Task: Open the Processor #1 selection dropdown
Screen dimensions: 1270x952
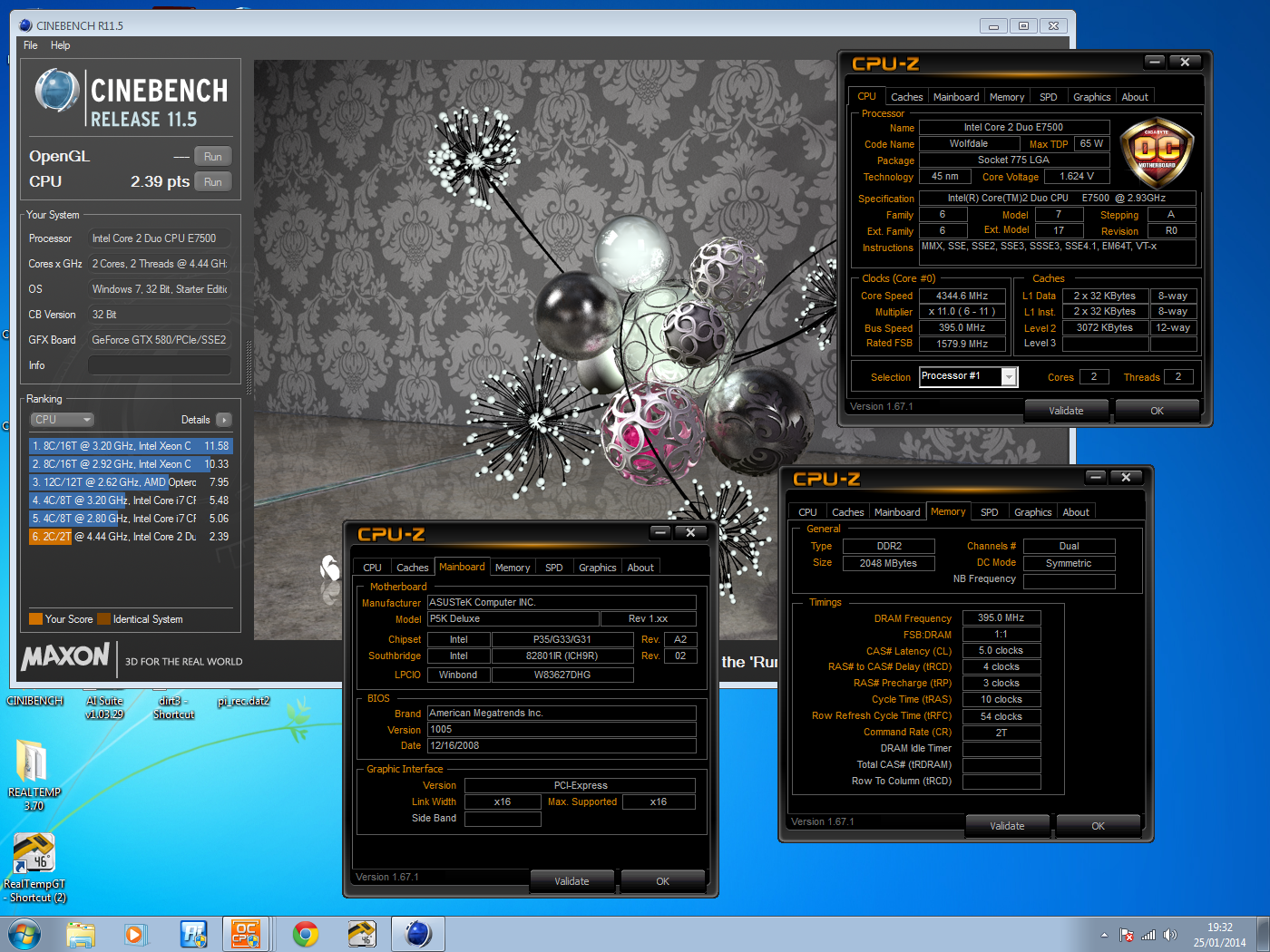Action: point(968,376)
